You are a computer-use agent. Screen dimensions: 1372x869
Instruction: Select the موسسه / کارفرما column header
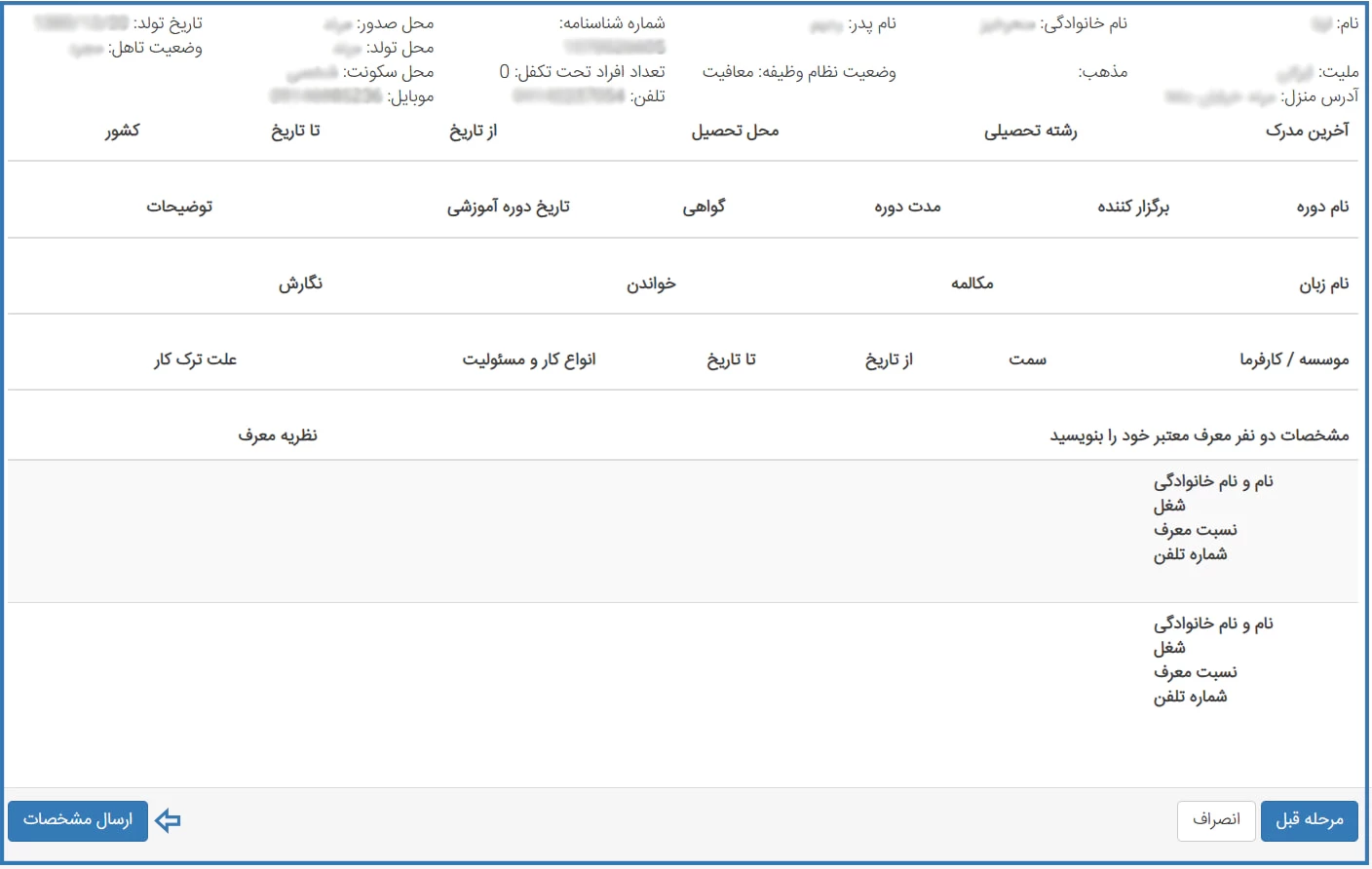(1294, 359)
